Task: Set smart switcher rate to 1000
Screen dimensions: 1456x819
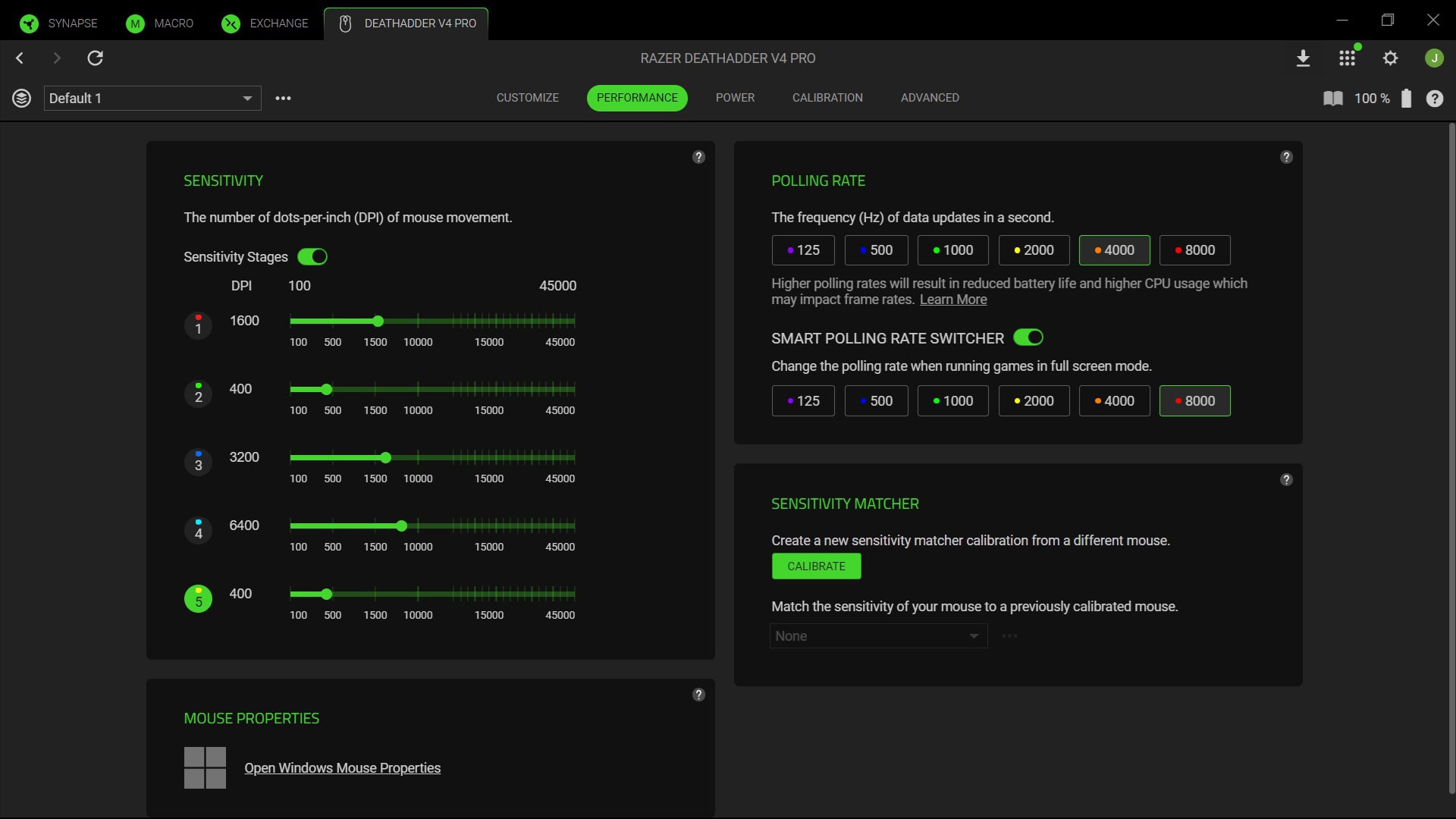Action: [953, 401]
